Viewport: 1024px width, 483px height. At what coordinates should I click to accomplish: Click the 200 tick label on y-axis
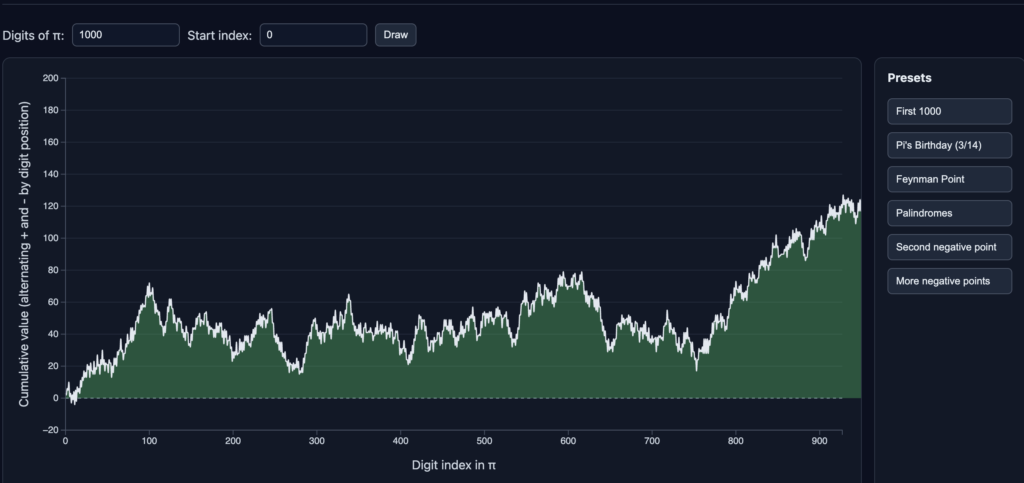coord(49,78)
